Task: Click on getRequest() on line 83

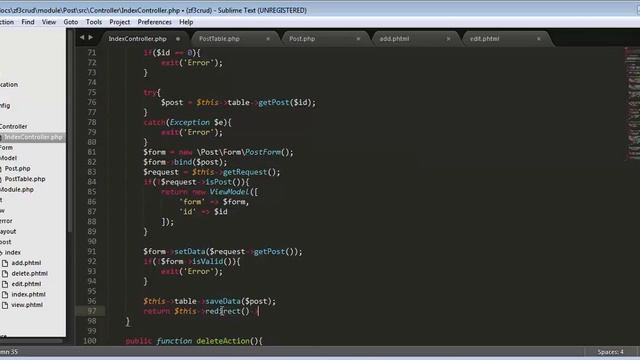Action: (x=250, y=172)
